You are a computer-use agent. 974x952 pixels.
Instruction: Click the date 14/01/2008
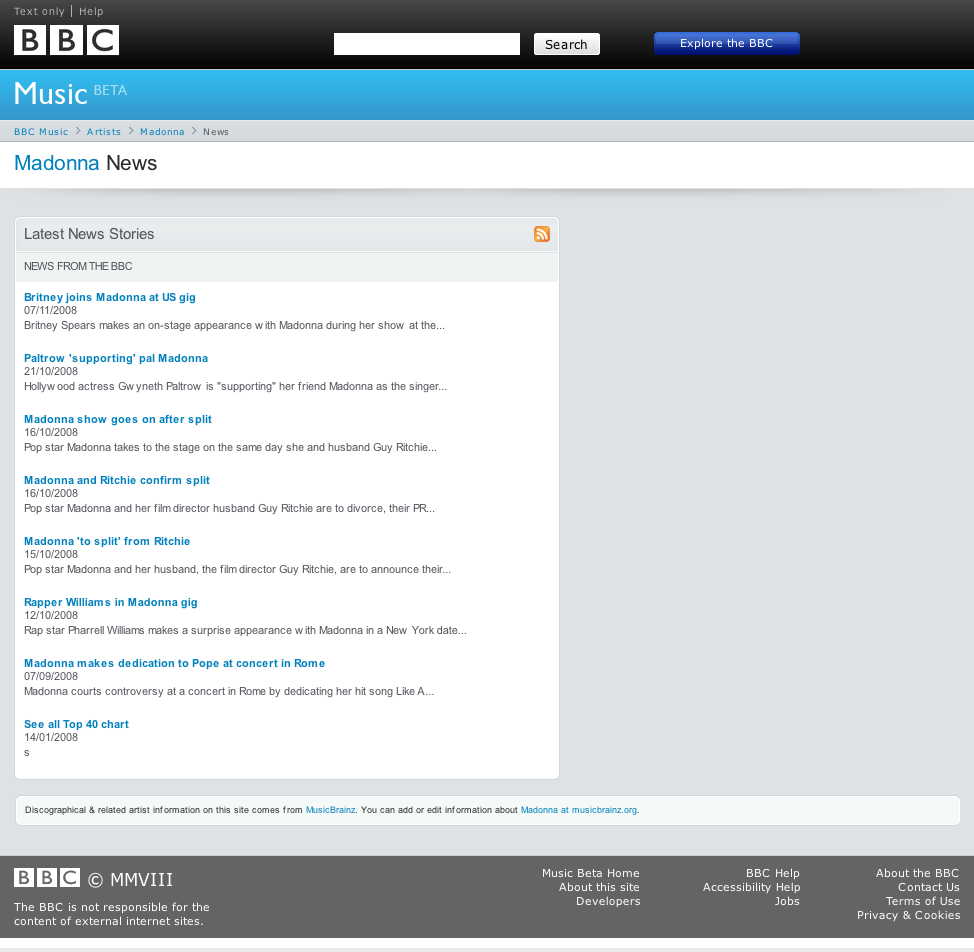click(x=51, y=737)
